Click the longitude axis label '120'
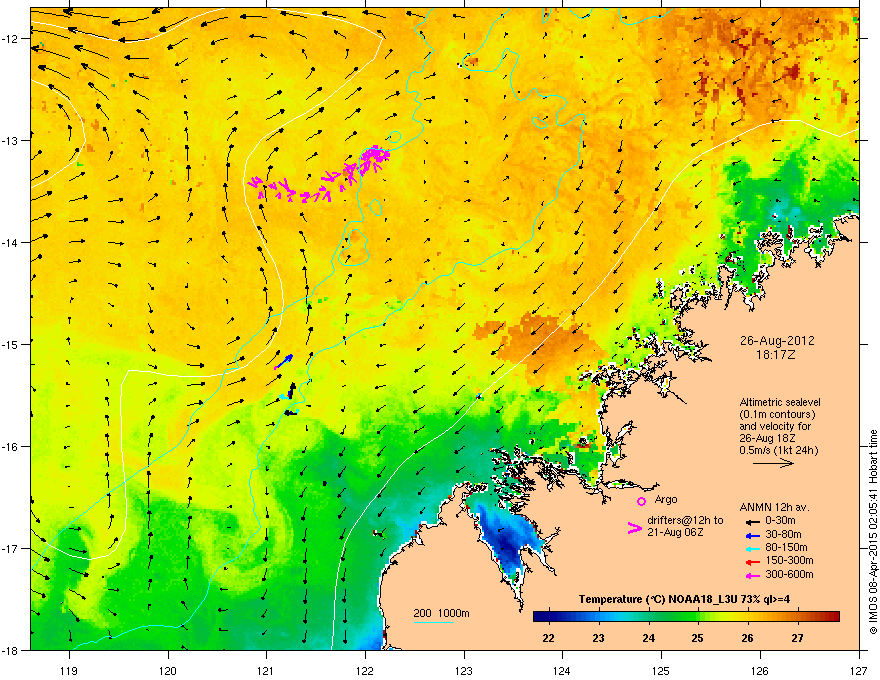 168,671
